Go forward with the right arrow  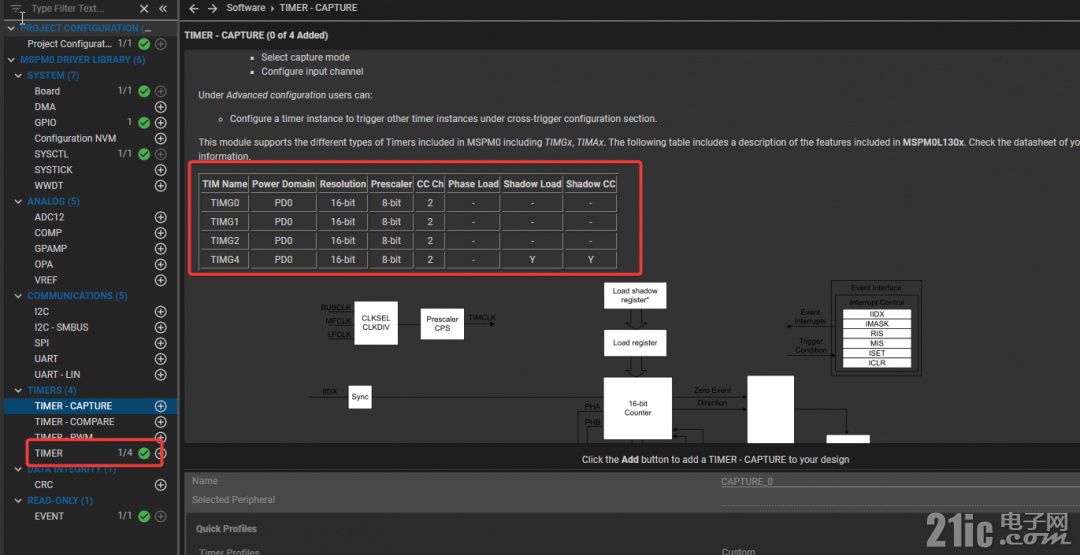213,8
